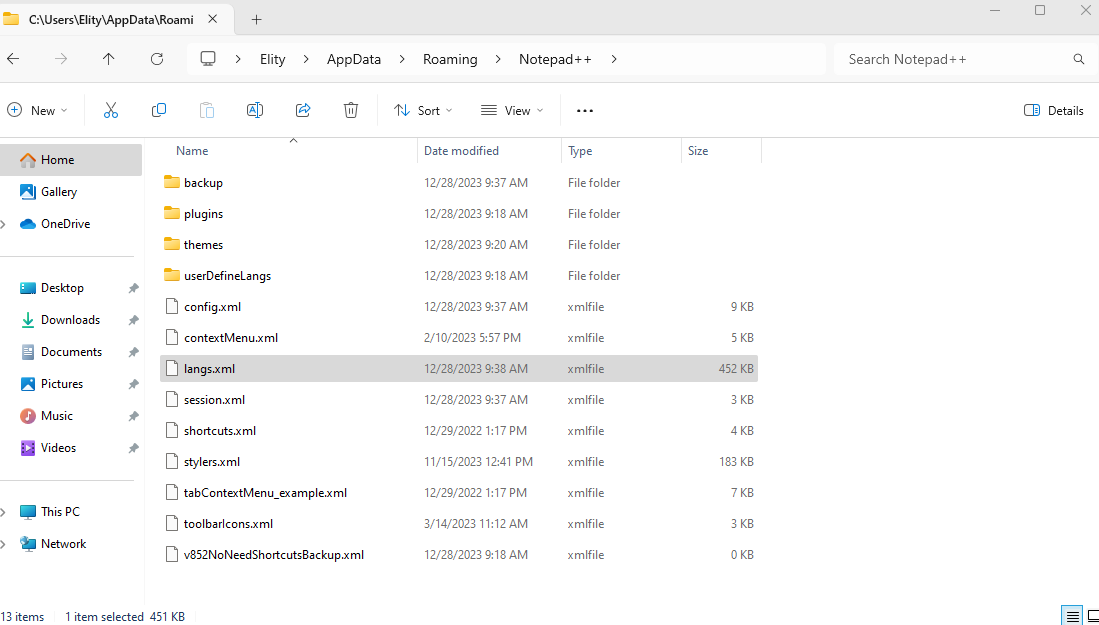Expand chevron after AppData in address bar
1099x625 pixels.
[402, 60]
